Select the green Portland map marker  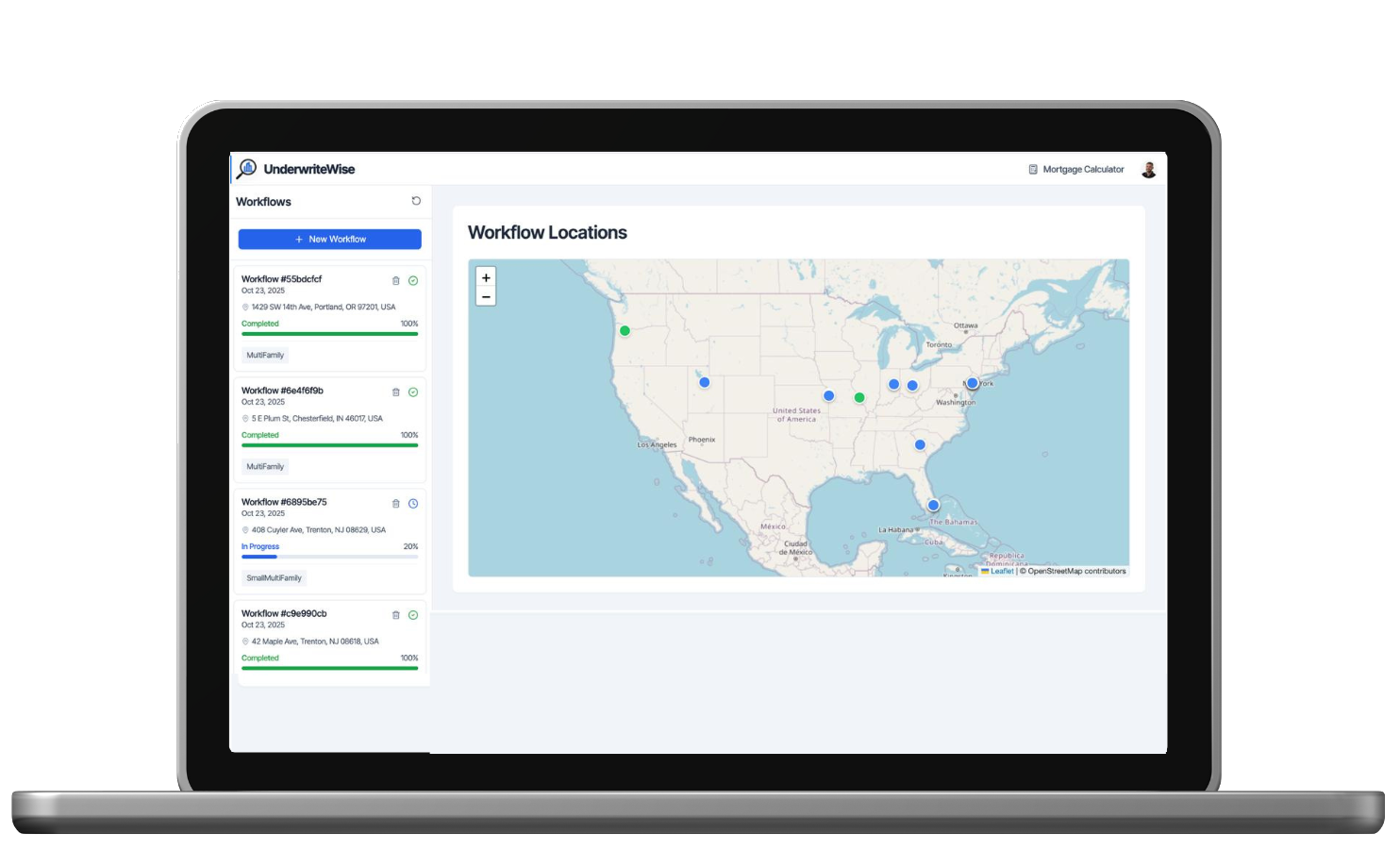tap(625, 330)
